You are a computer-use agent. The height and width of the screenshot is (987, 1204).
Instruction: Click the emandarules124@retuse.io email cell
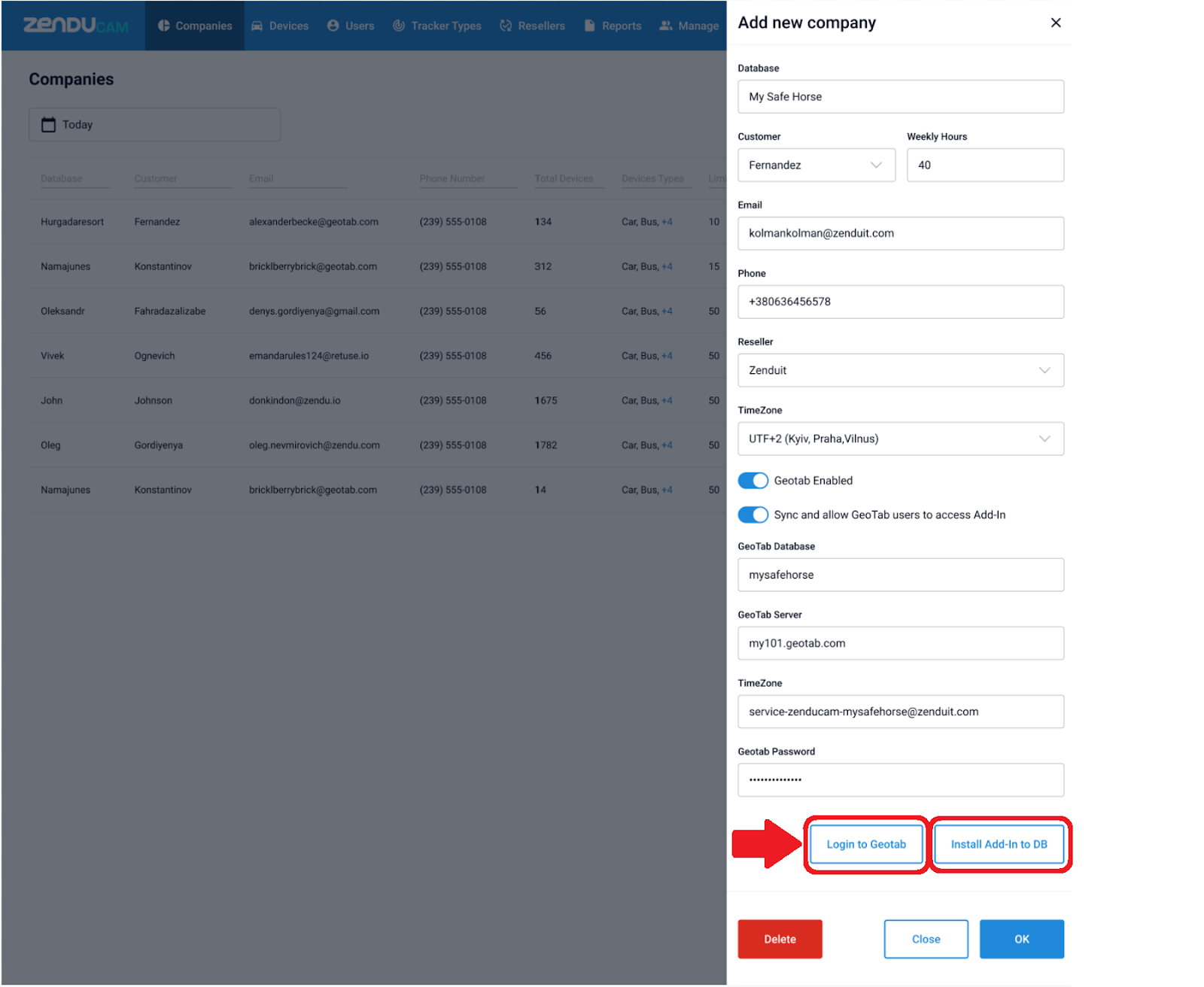(309, 356)
